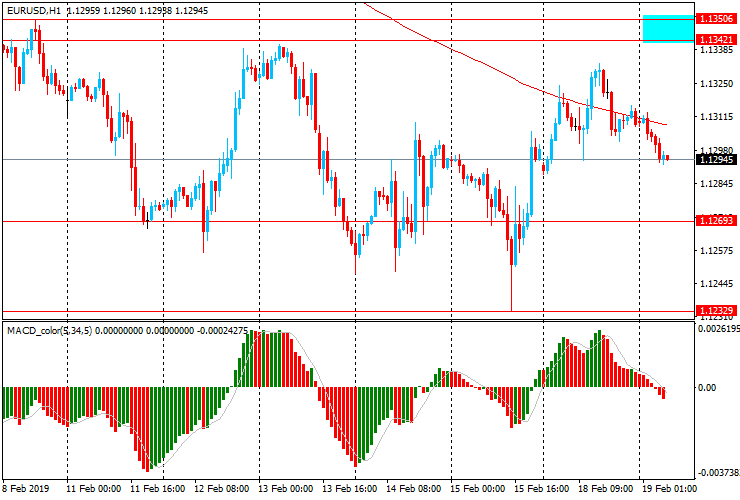Click the 1.12980 price scale value
This screenshot has height=500, width=740.
716,150
